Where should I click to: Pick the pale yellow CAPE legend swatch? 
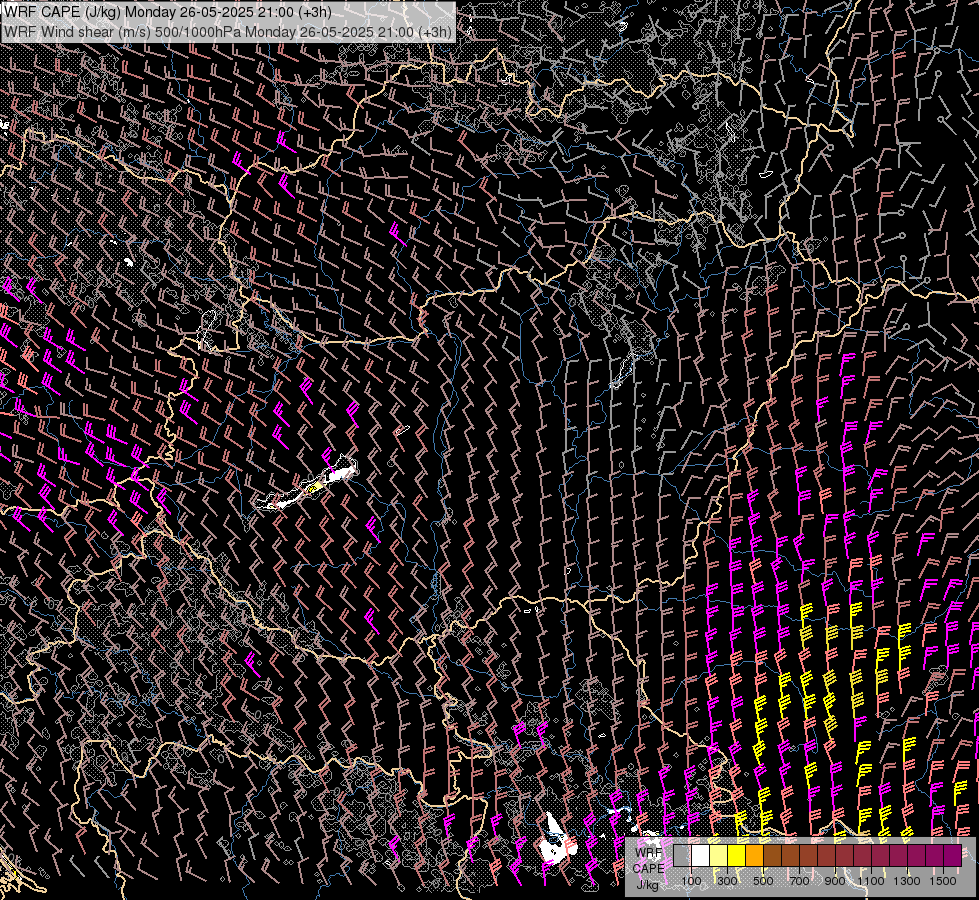(719, 855)
